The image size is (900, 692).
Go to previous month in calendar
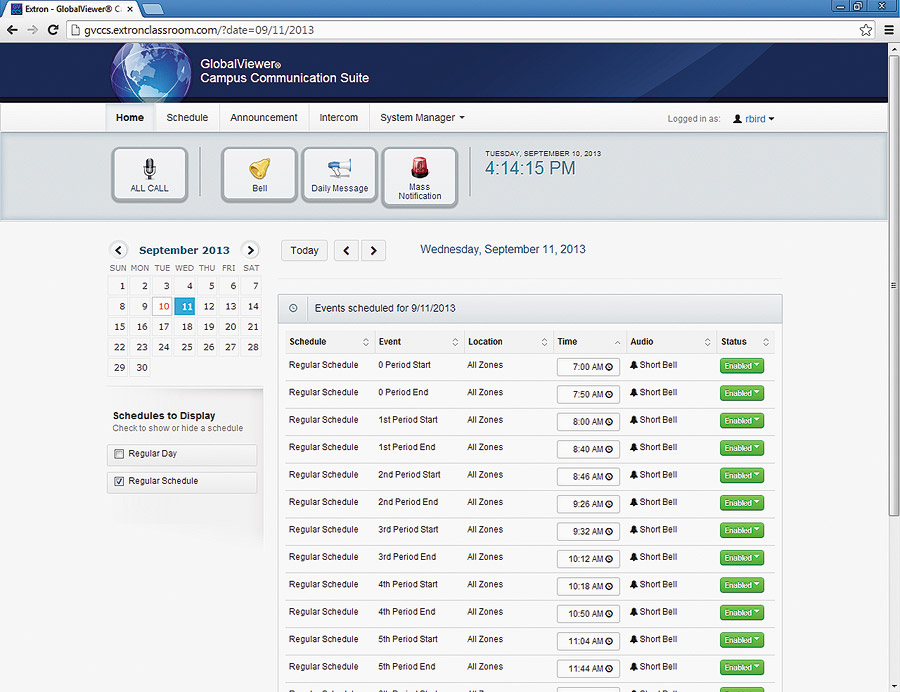click(118, 250)
